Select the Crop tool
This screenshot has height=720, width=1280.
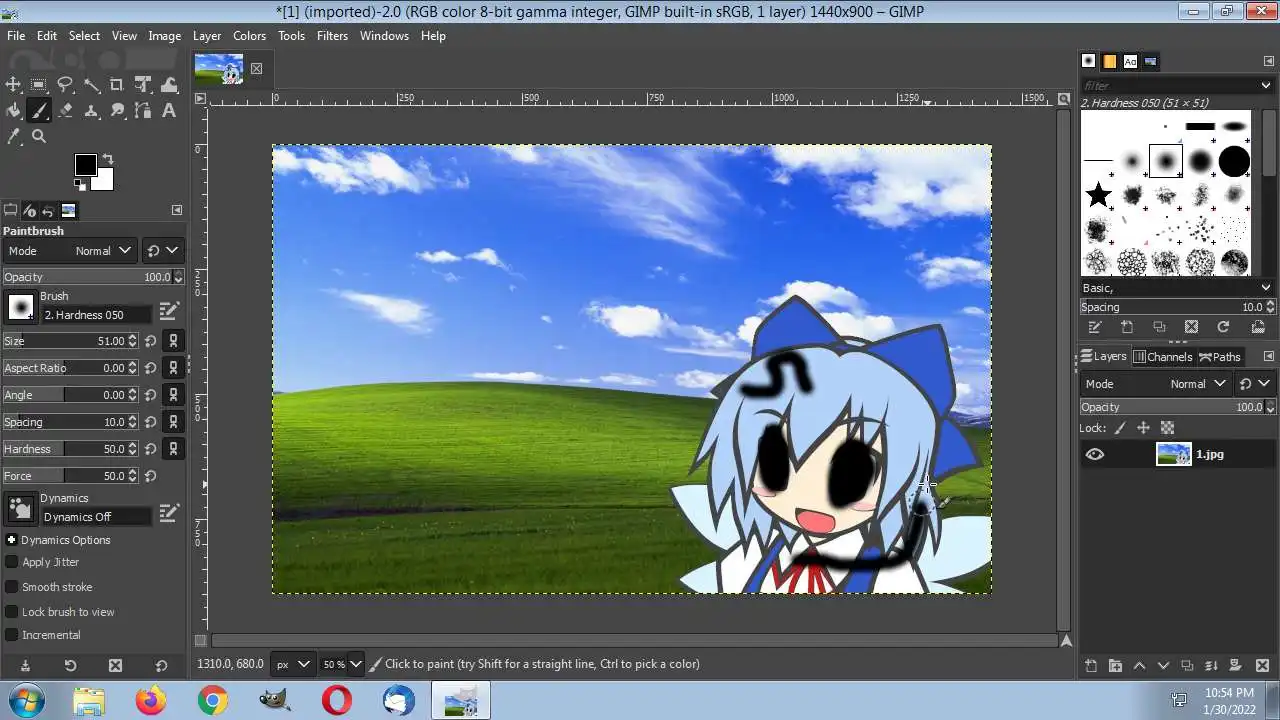click(117, 85)
